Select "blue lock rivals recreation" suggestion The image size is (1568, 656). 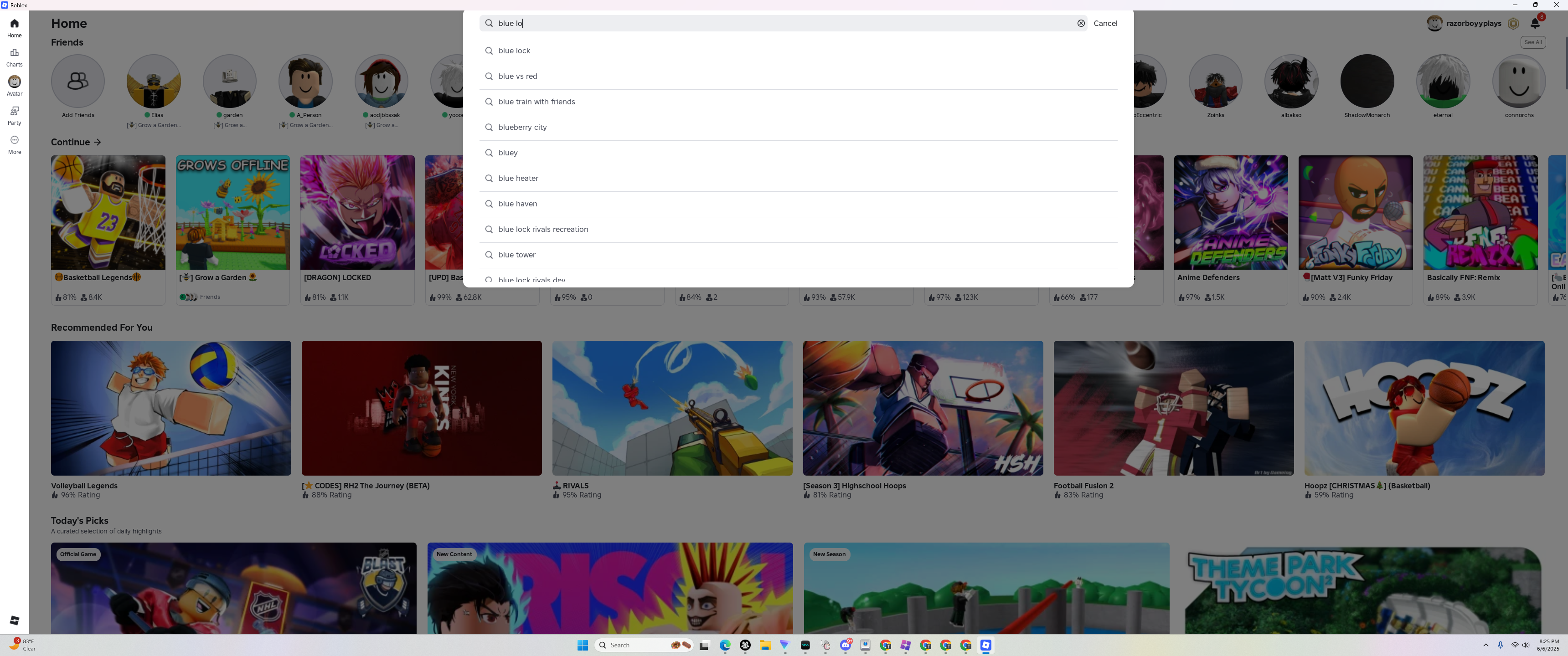coord(799,230)
